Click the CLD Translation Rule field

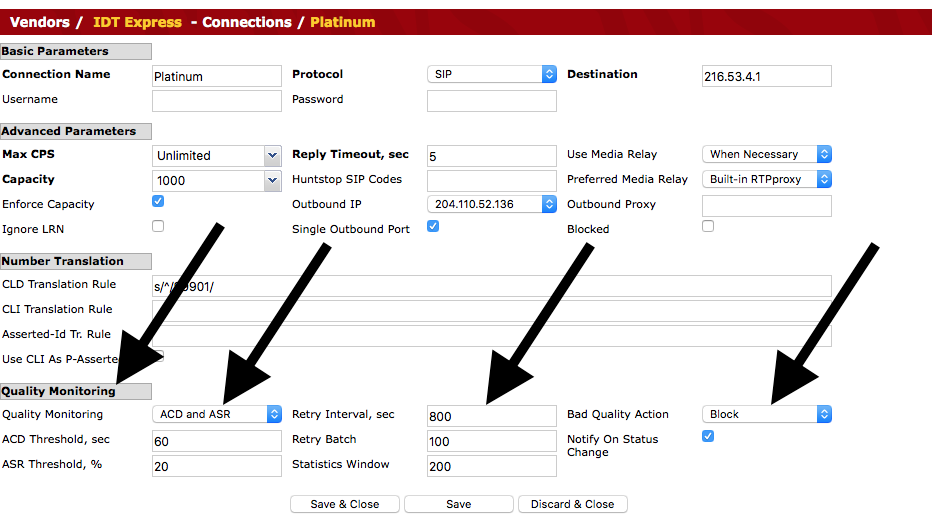click(492, 286)
